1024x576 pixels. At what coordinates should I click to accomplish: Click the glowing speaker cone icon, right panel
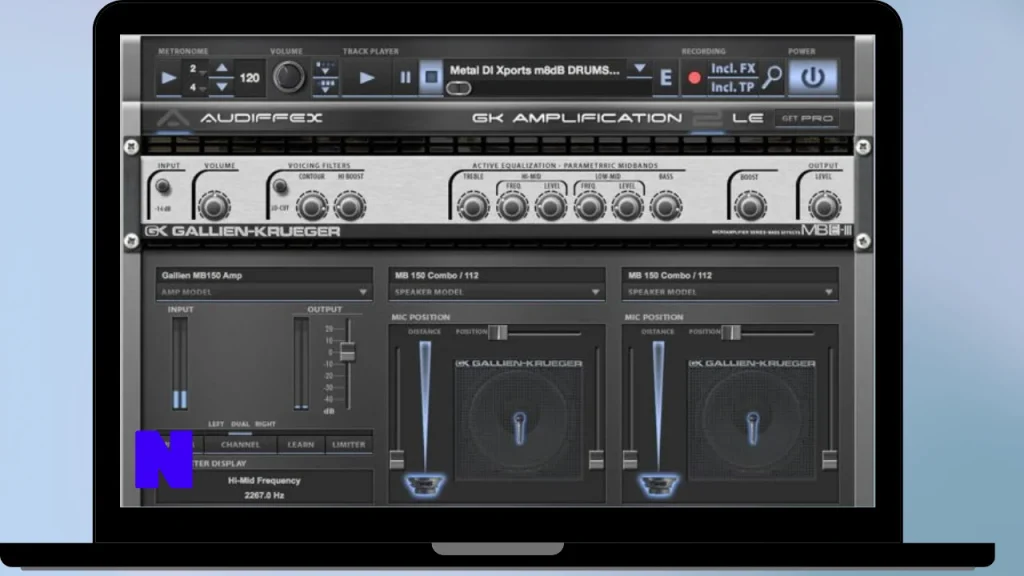click(658, 485)
